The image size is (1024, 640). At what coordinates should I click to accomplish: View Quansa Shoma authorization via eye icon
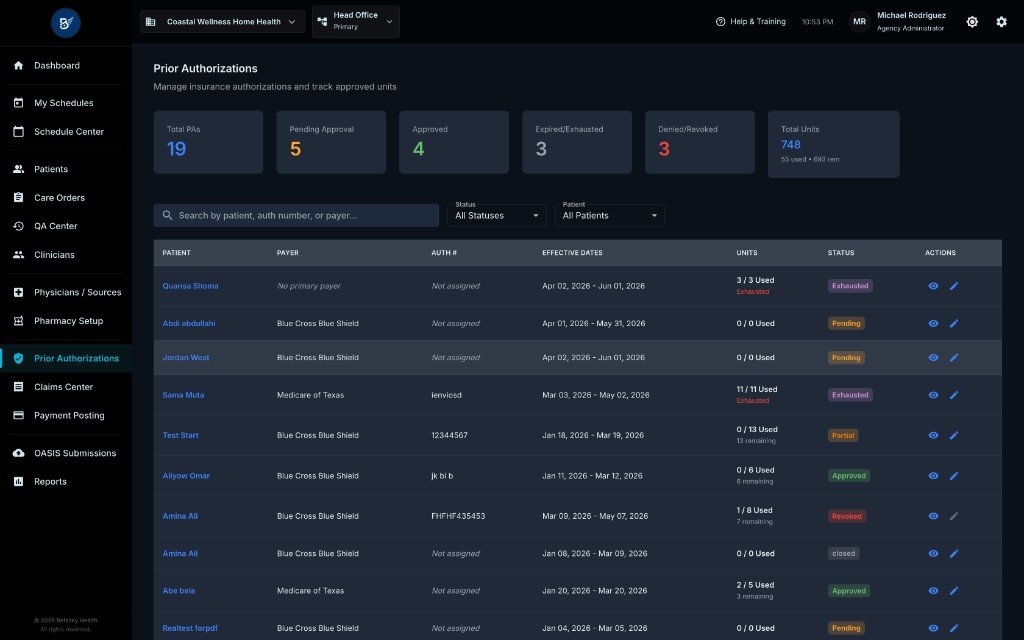pyautogui.click(x=933, y=285)
